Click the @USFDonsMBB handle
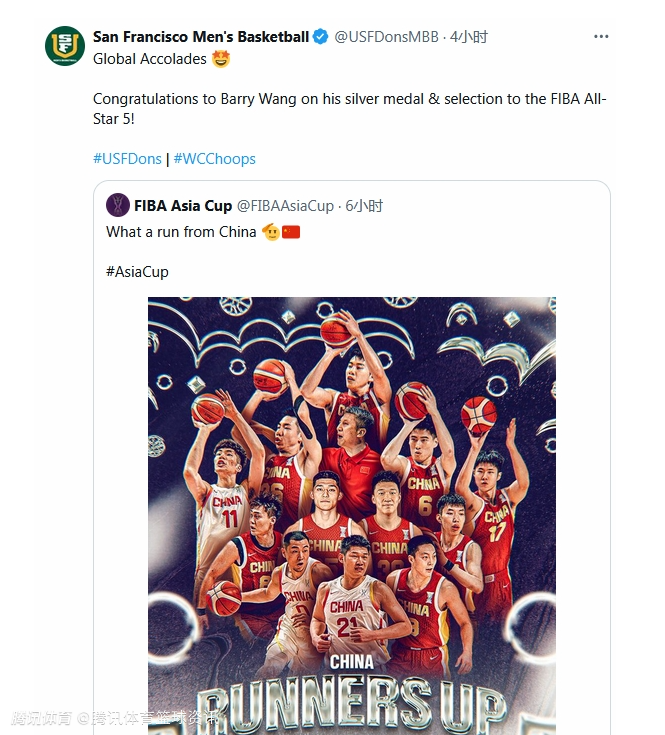665x735 pixels. click(x=387, y=37)
